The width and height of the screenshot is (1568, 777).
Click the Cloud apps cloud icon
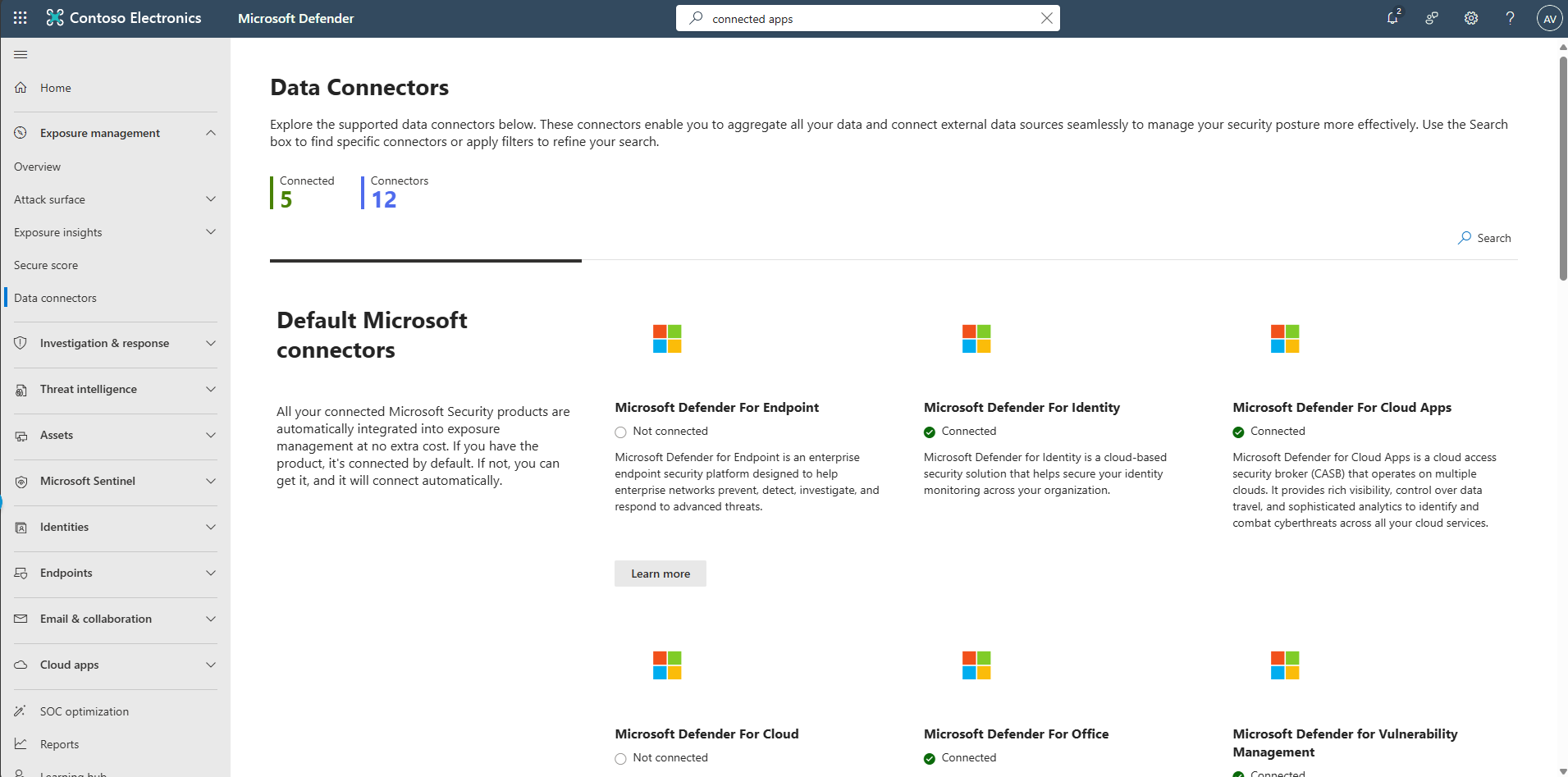[21, 665]
